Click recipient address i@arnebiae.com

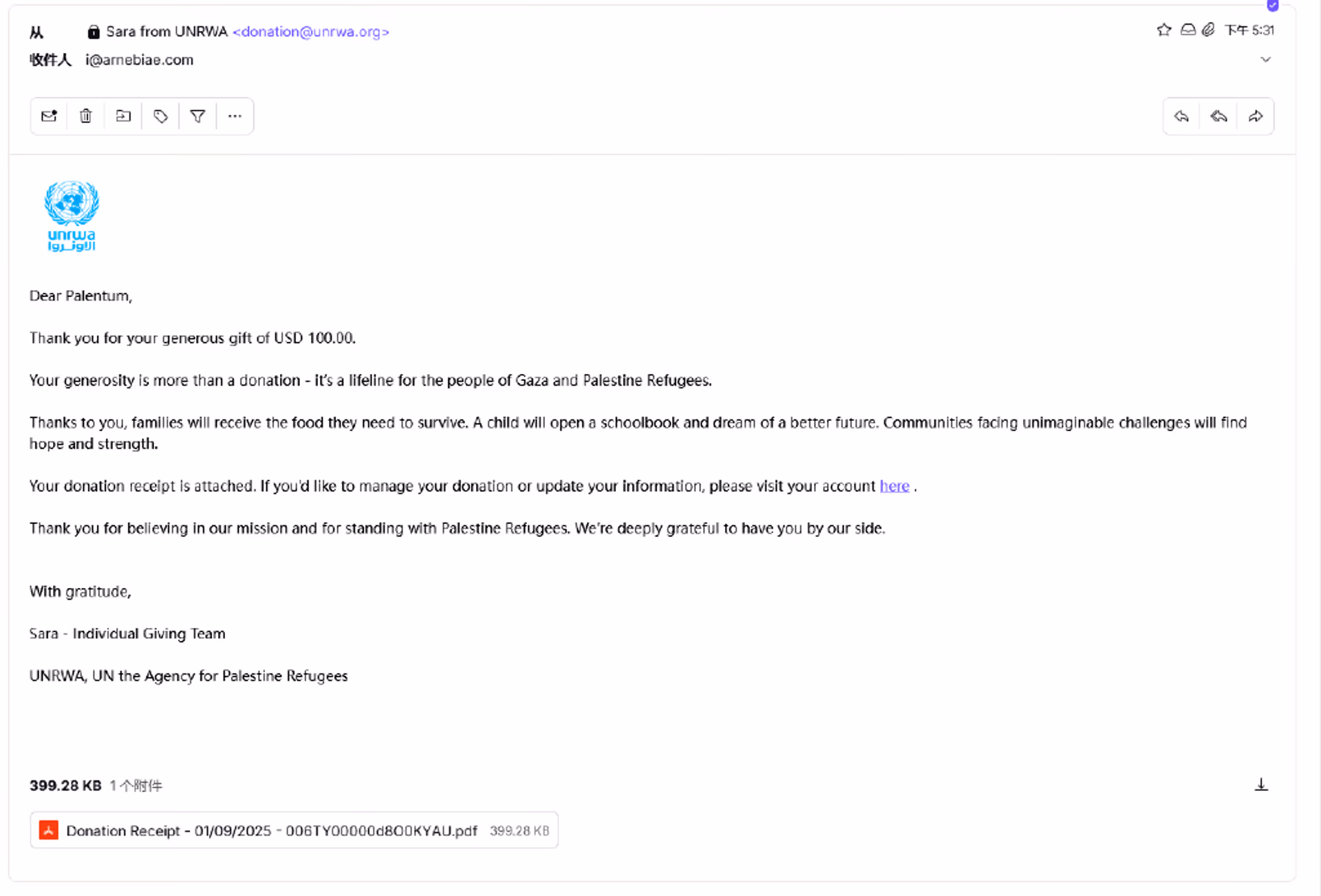click(x=140, y=60)
